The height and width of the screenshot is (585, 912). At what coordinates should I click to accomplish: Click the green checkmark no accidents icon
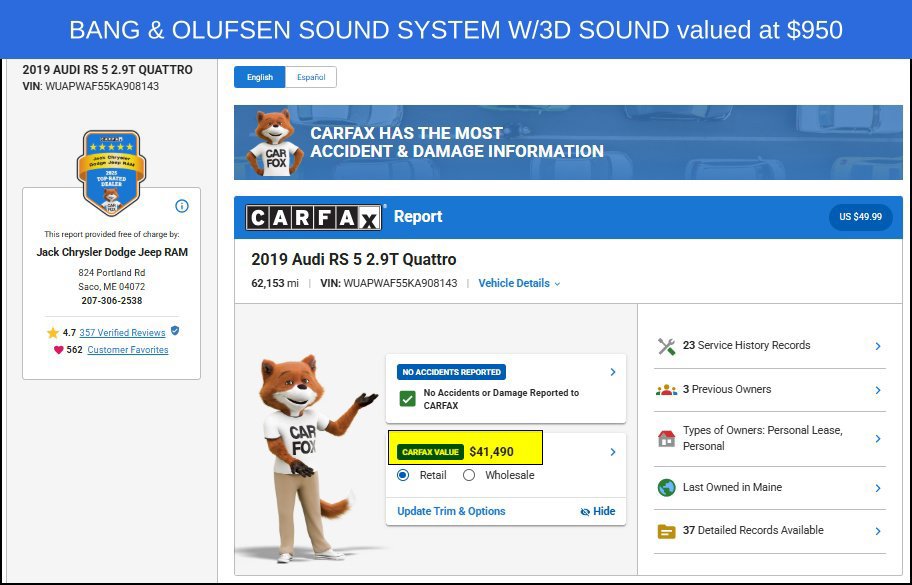click(408, 399)
